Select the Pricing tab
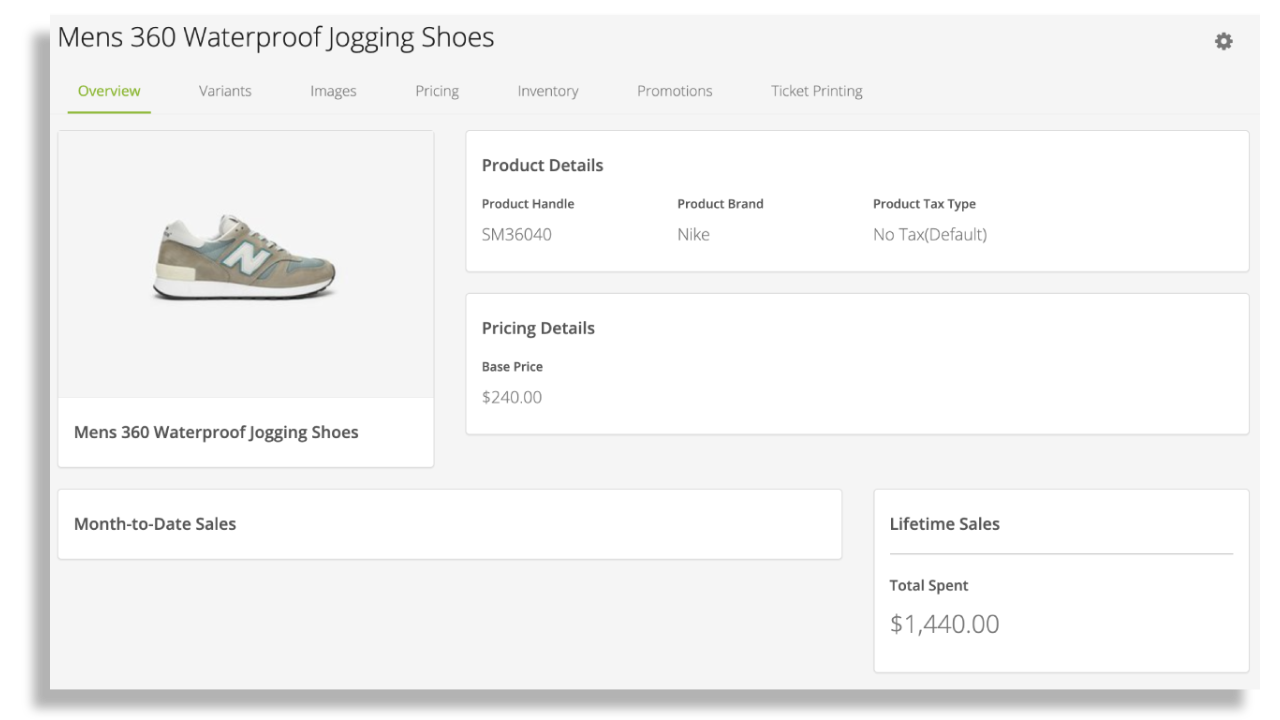Viewport: 1280px width, 720px height. (437, 91)
